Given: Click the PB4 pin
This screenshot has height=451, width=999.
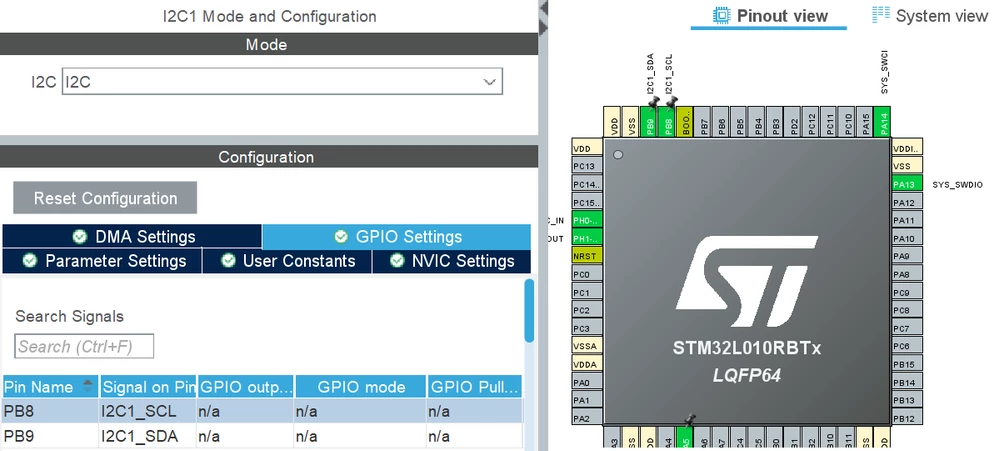Looking at the screenshot, I should click(x=758, y=122).
